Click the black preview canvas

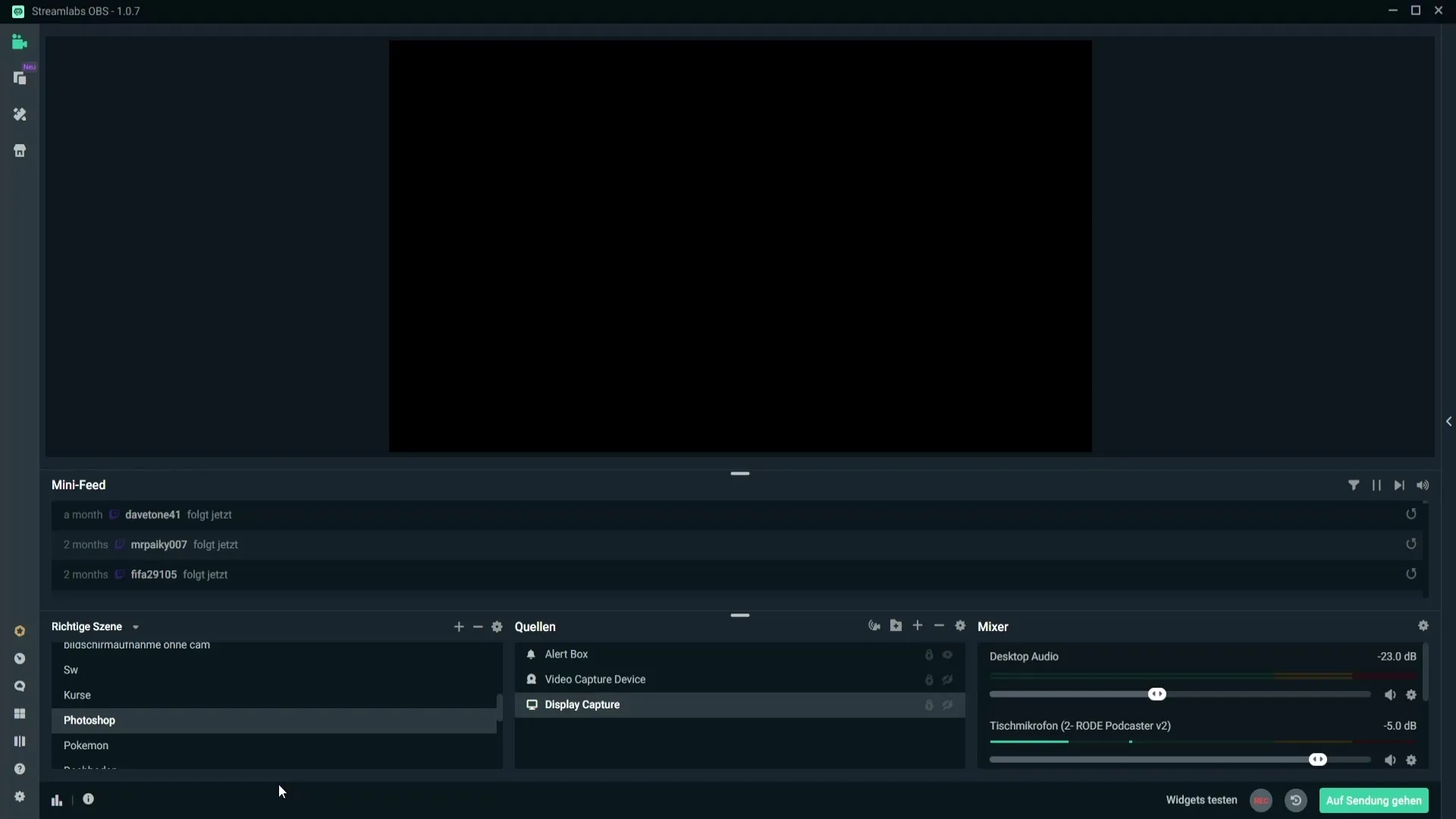740,246
